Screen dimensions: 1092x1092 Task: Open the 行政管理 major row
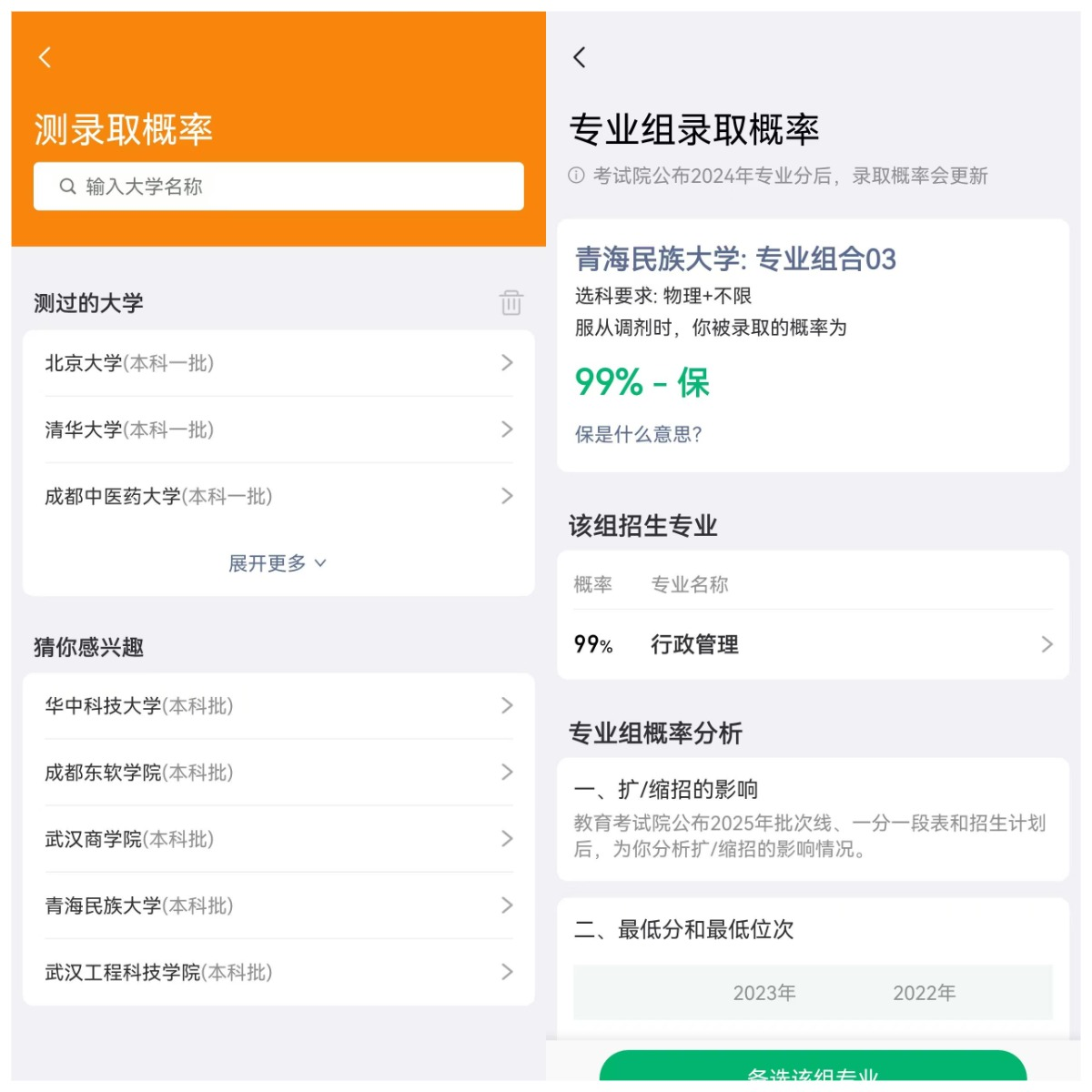pyautogui.click(x=812, y=644)
